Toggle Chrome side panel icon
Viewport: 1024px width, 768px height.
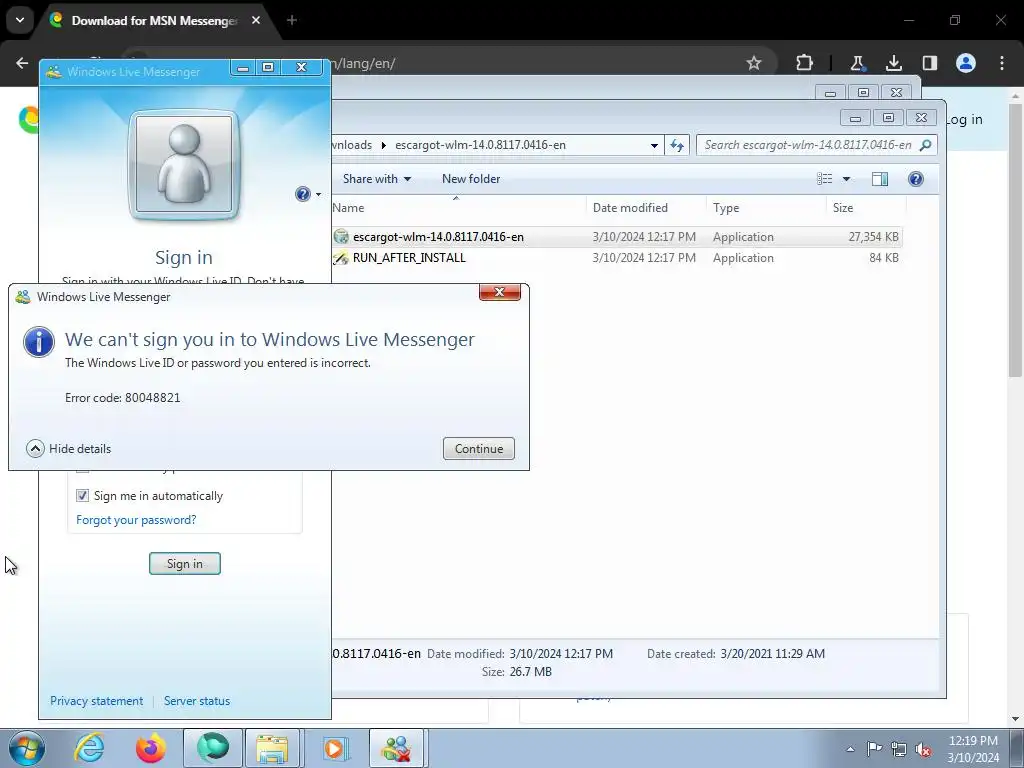[929, 63]
